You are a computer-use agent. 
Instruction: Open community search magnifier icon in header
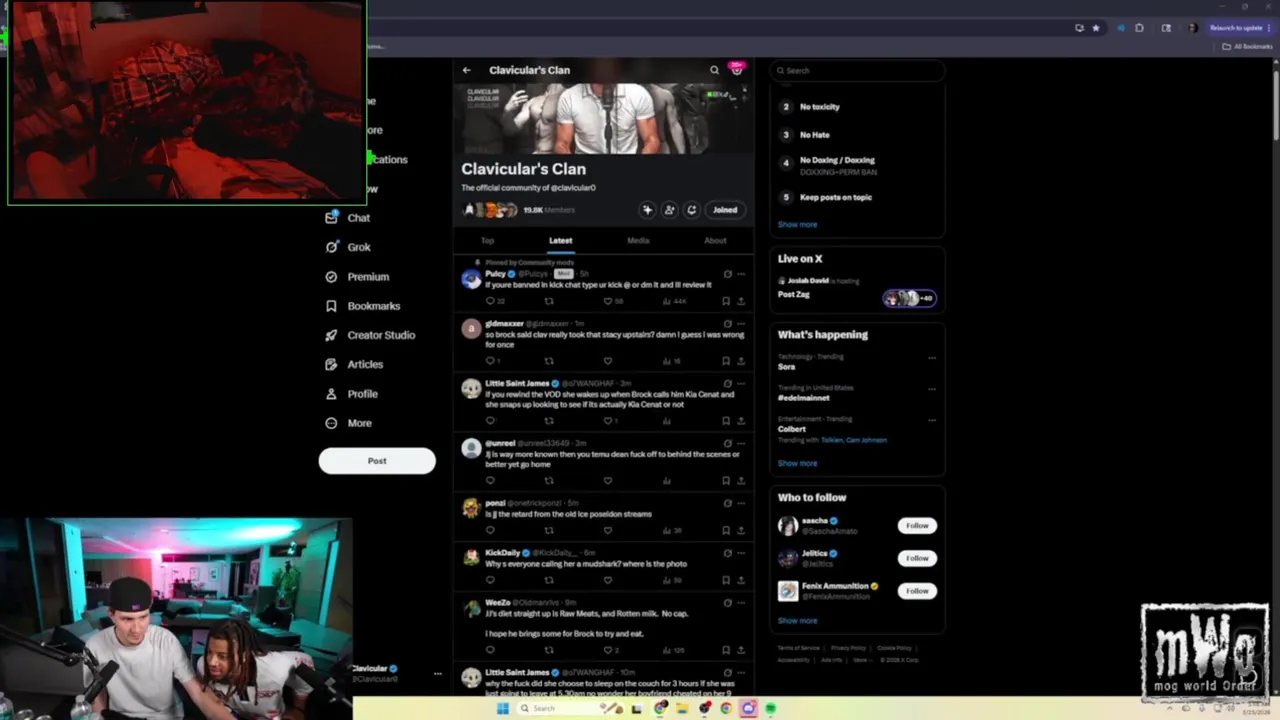pos(714,70)
